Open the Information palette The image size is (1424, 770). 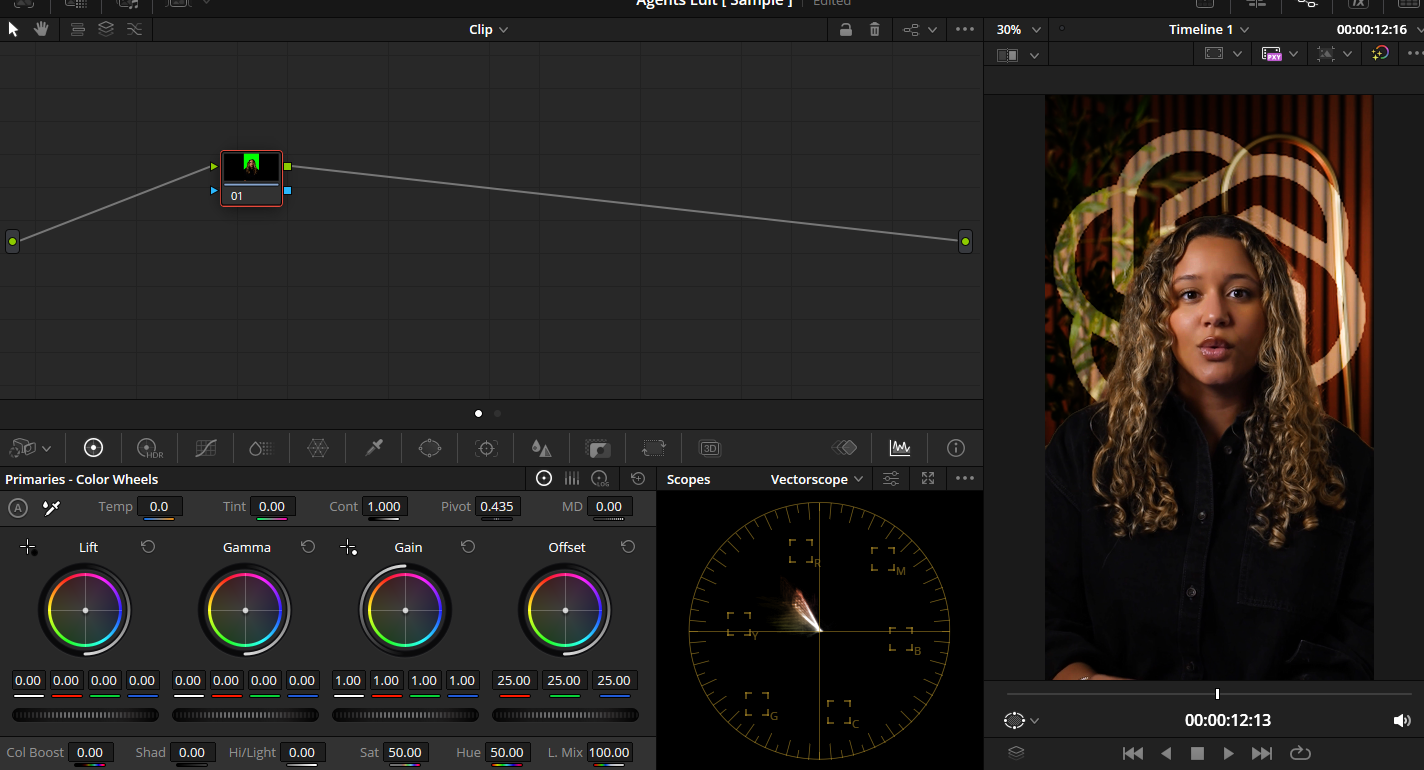point(956,448)
